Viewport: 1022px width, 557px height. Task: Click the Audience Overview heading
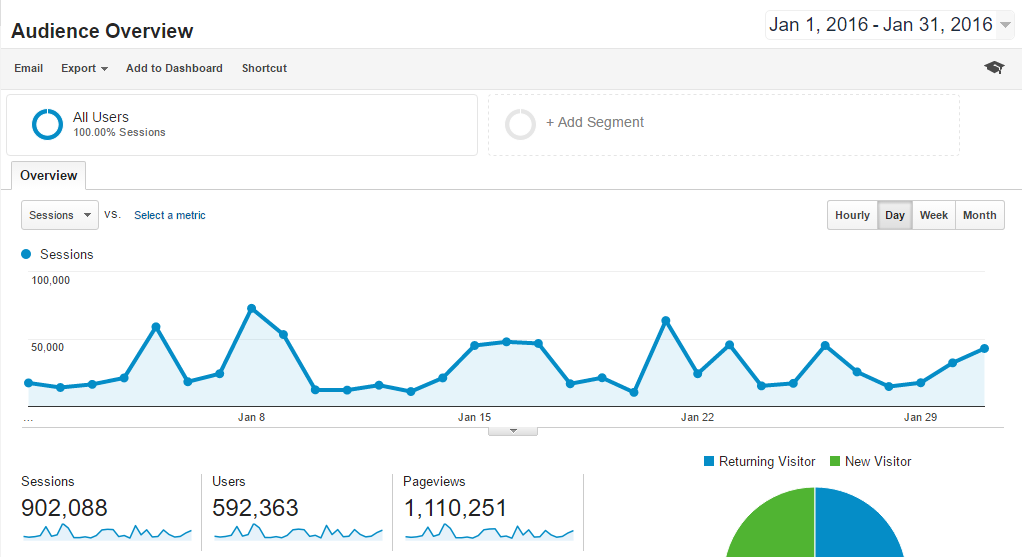point(102,31)
